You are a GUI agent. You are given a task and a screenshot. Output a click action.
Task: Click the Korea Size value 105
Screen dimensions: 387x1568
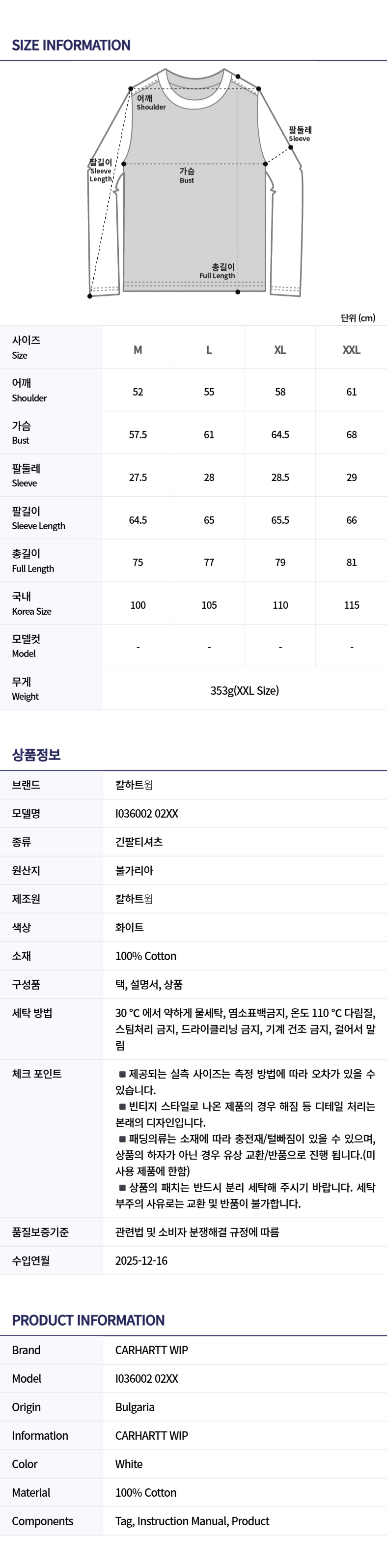point(209,605)
